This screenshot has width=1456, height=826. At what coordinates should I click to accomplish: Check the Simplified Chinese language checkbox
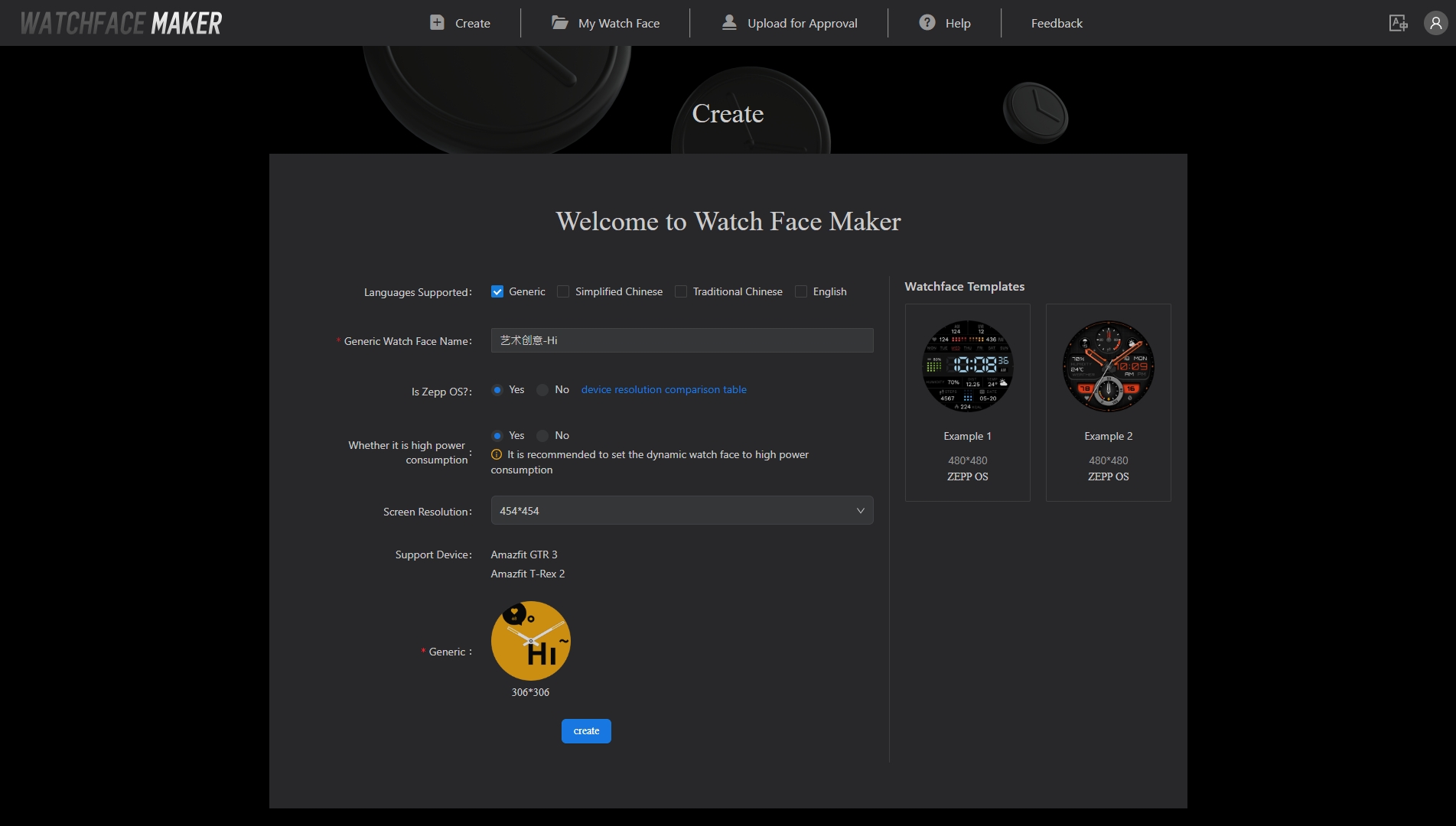pos(563,291)
